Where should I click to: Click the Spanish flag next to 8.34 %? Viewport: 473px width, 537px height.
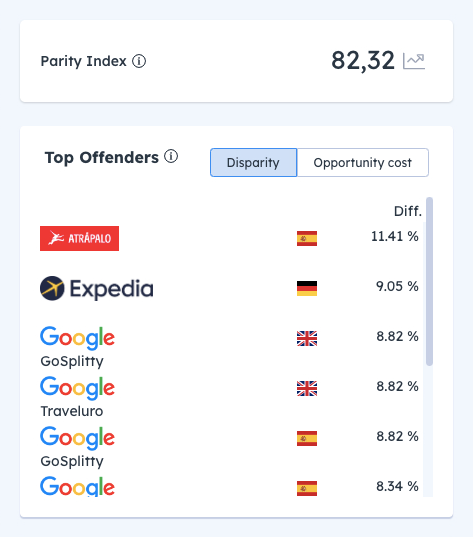[307, 488]
